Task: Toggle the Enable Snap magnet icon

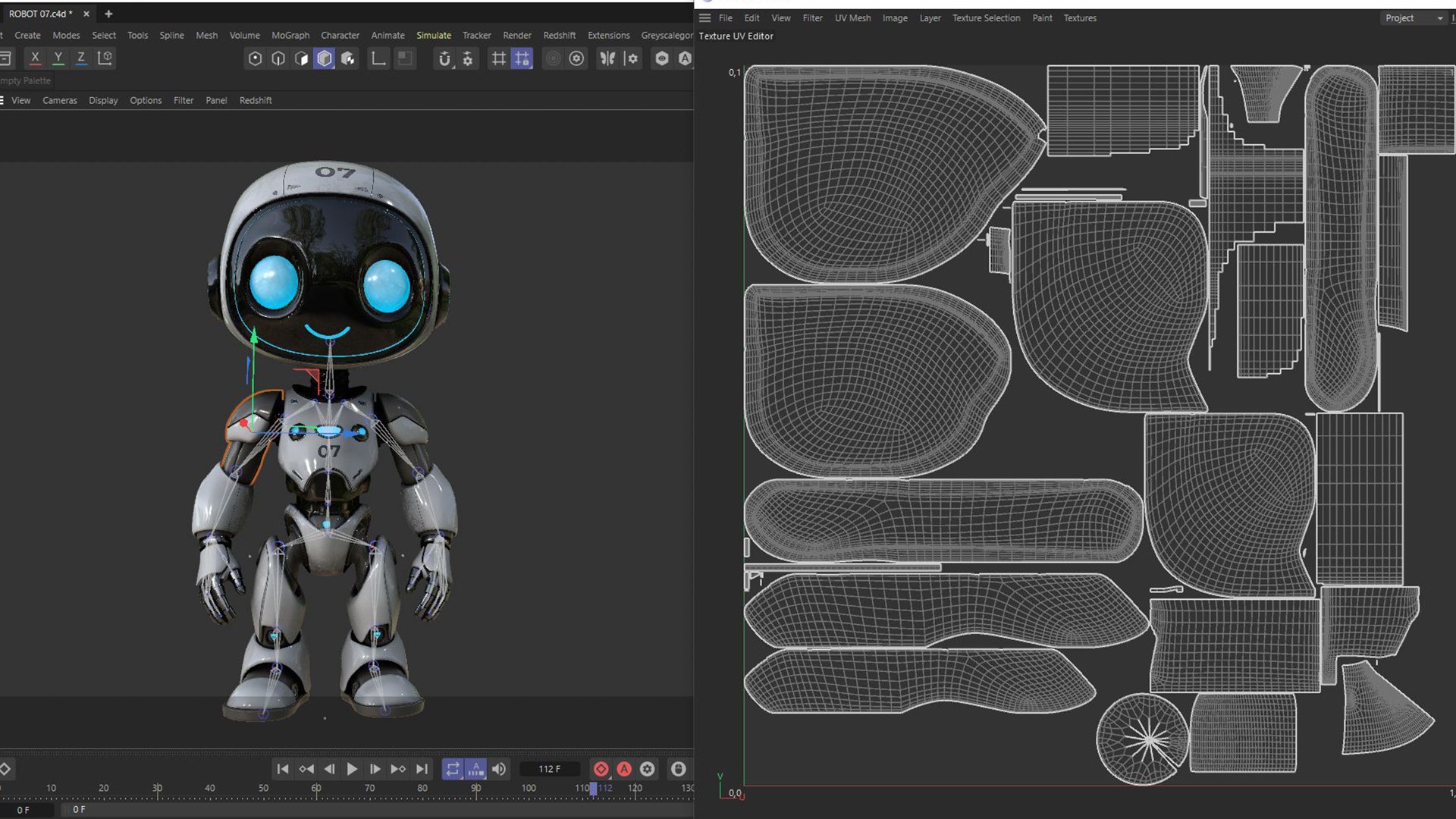Action: point(444,58)
